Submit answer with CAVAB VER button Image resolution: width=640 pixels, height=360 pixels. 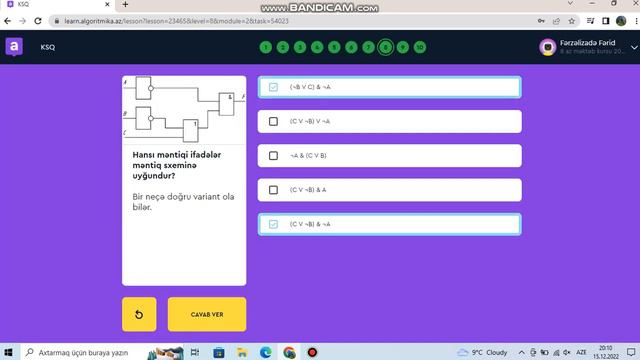[x=207, y=314]
